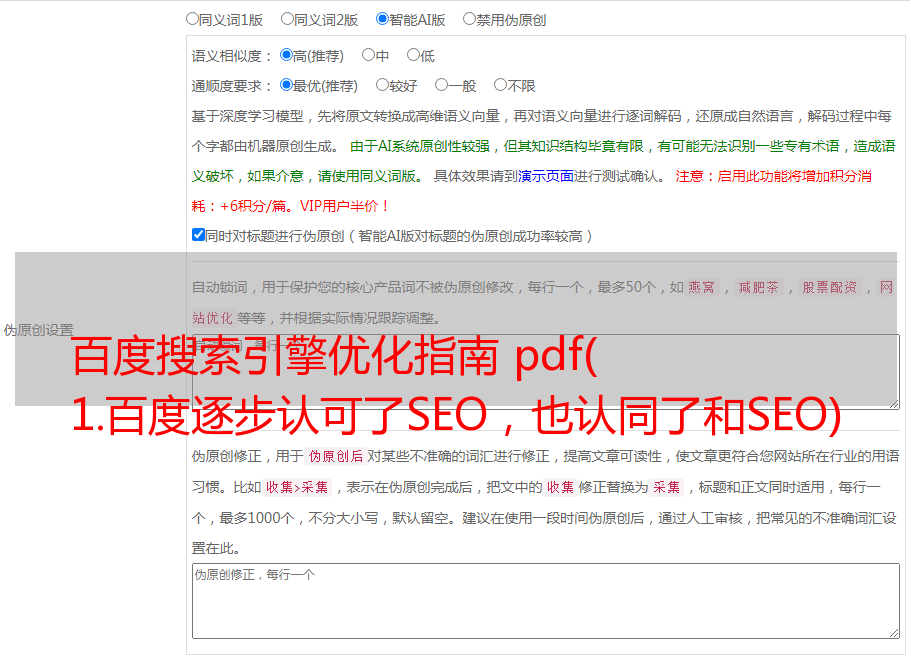Set 通顺度要求 to 不限
The image size is (911, 658).
[500, 85]
